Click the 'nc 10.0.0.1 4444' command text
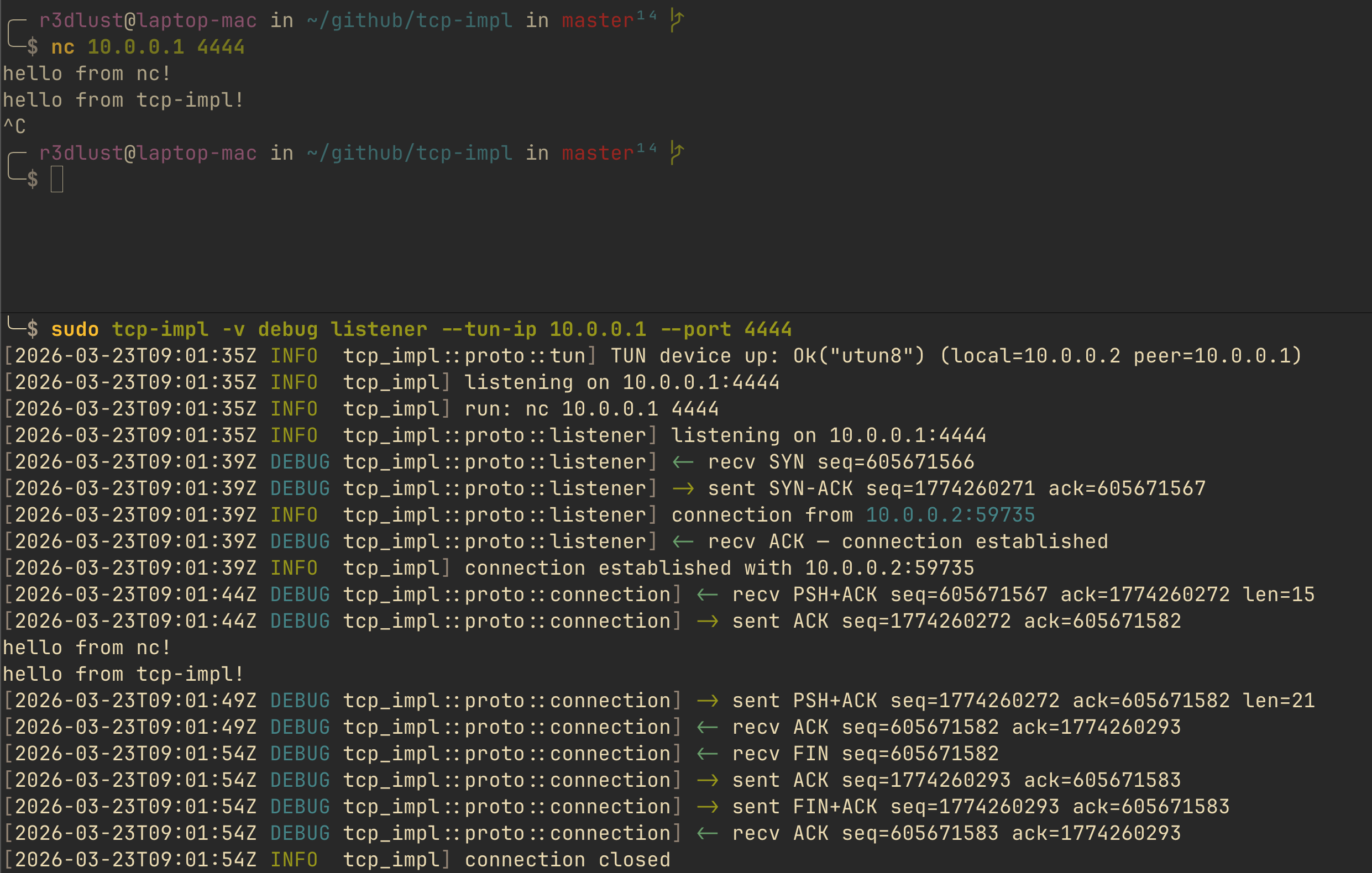Image resolution: width=1372 pixels, height=873 pixels. [x=148, y=47]
